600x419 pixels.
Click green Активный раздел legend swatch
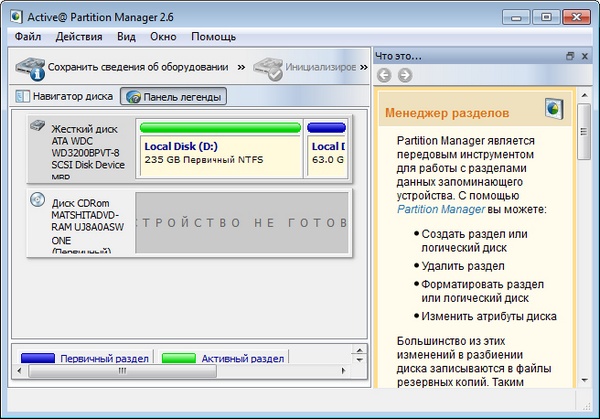point(179,358)
